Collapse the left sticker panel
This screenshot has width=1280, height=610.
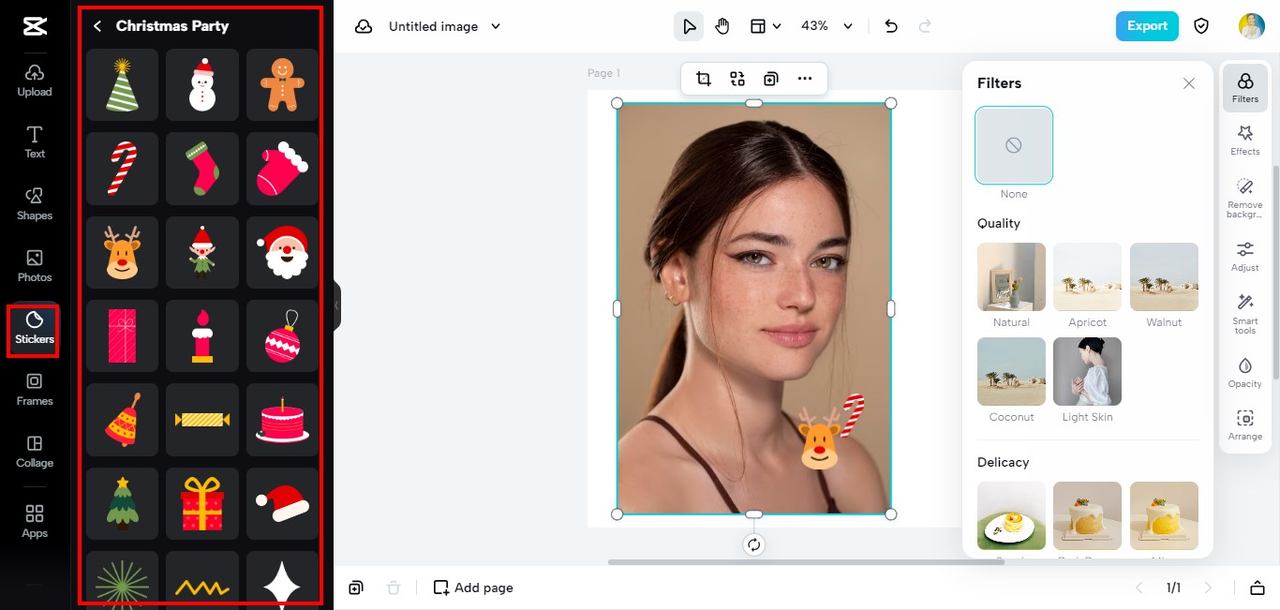(x=337, y=305)
